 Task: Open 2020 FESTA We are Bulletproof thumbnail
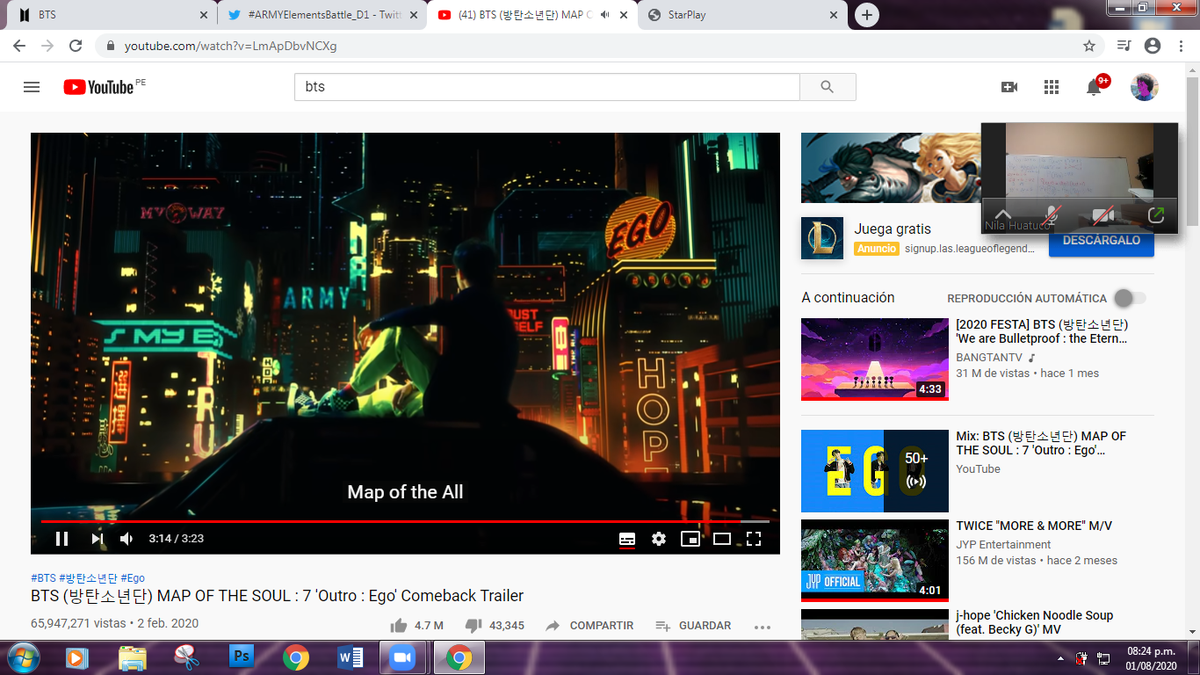(x=875, y=359)
